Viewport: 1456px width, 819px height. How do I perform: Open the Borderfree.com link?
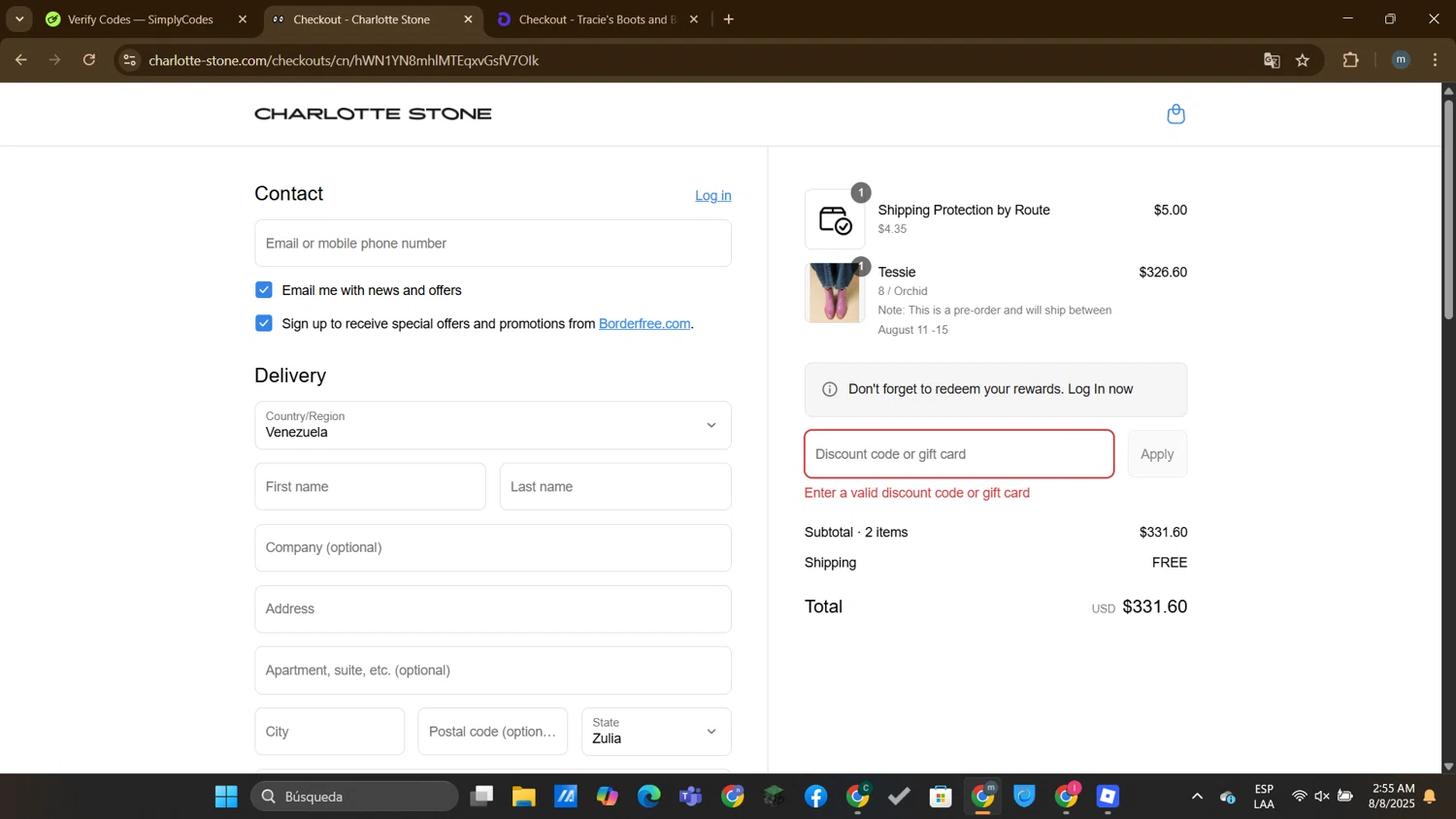coord(645,324)
